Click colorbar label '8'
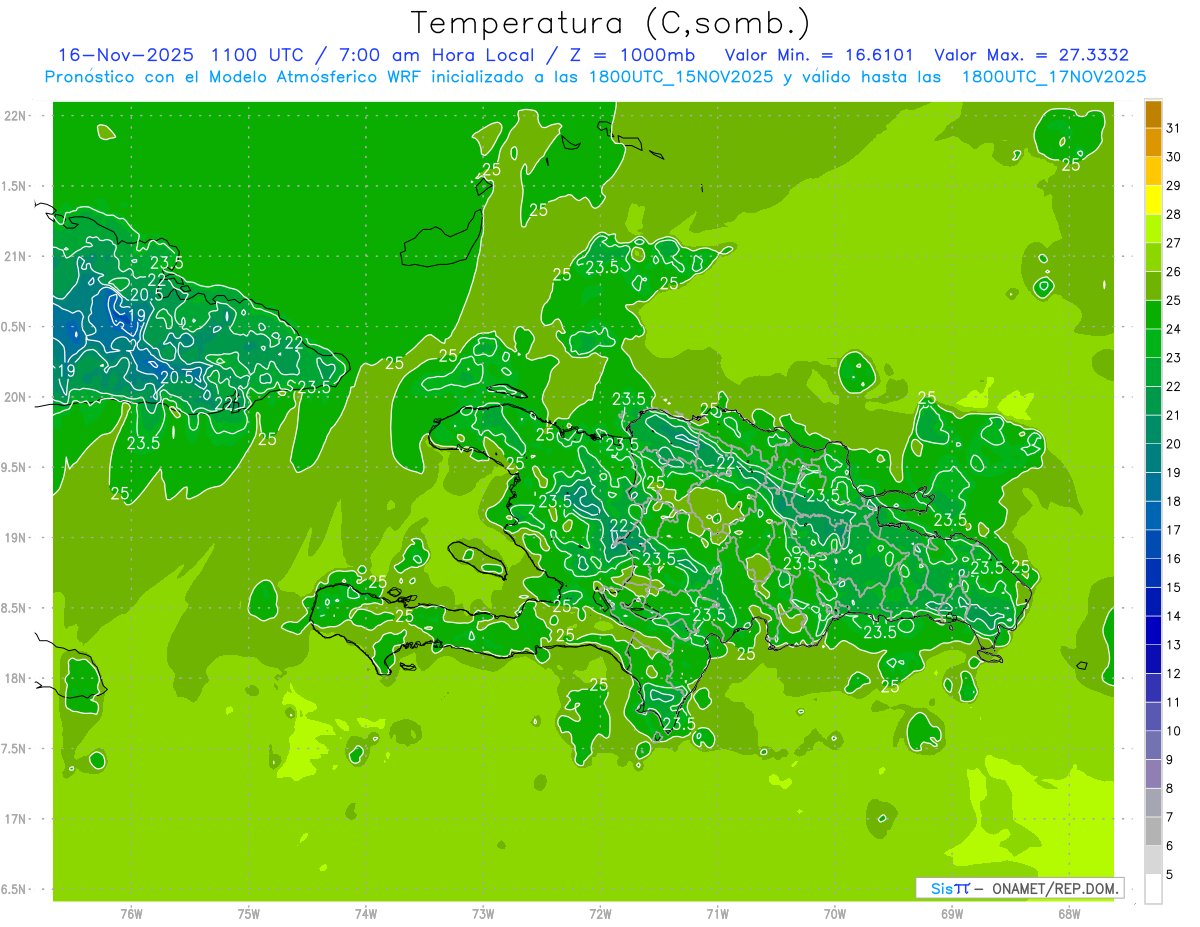Screen dimensions: 1200x927 [x=1170, y=788]
